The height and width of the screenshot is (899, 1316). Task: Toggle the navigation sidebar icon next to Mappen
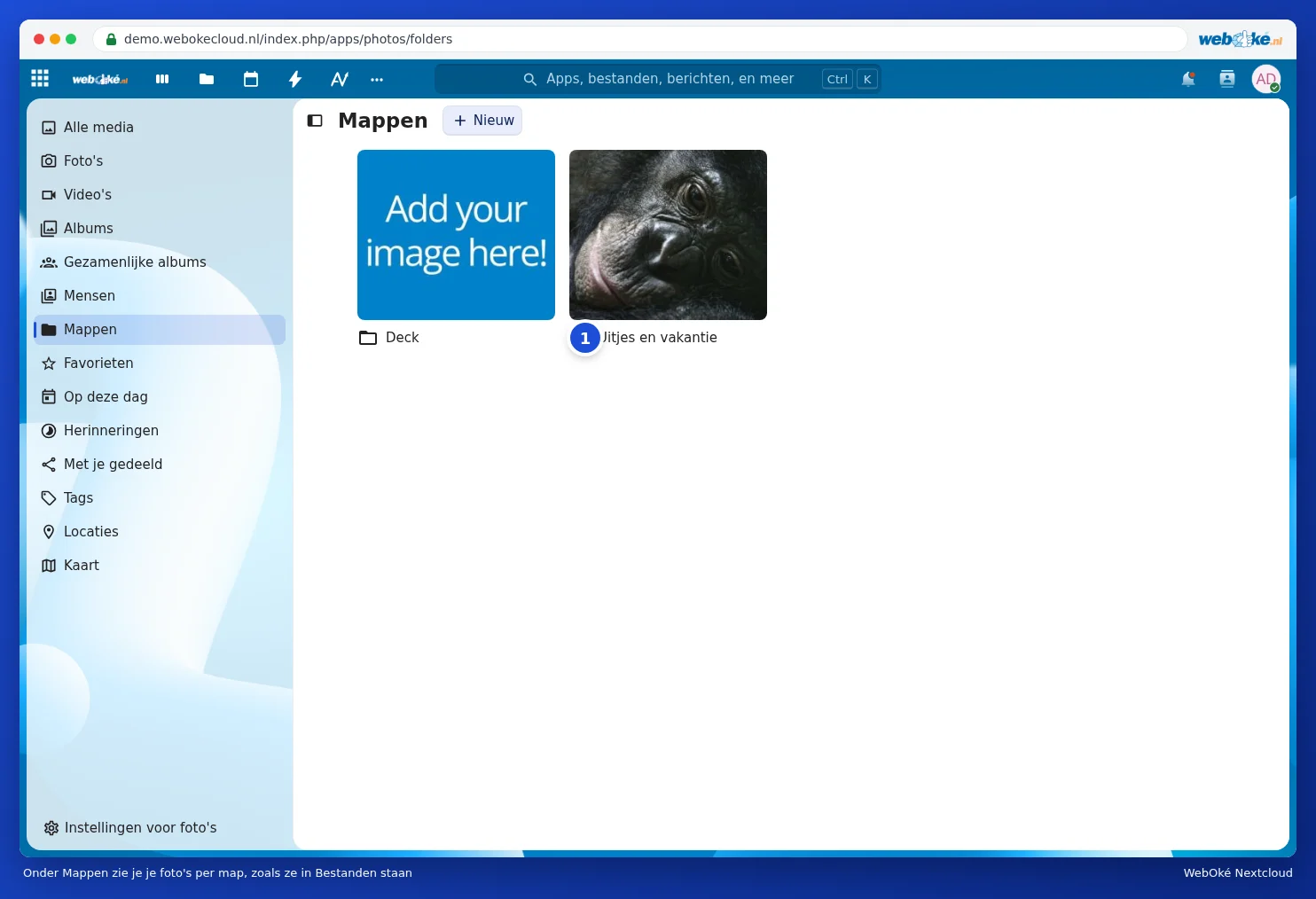coord(315,121)
